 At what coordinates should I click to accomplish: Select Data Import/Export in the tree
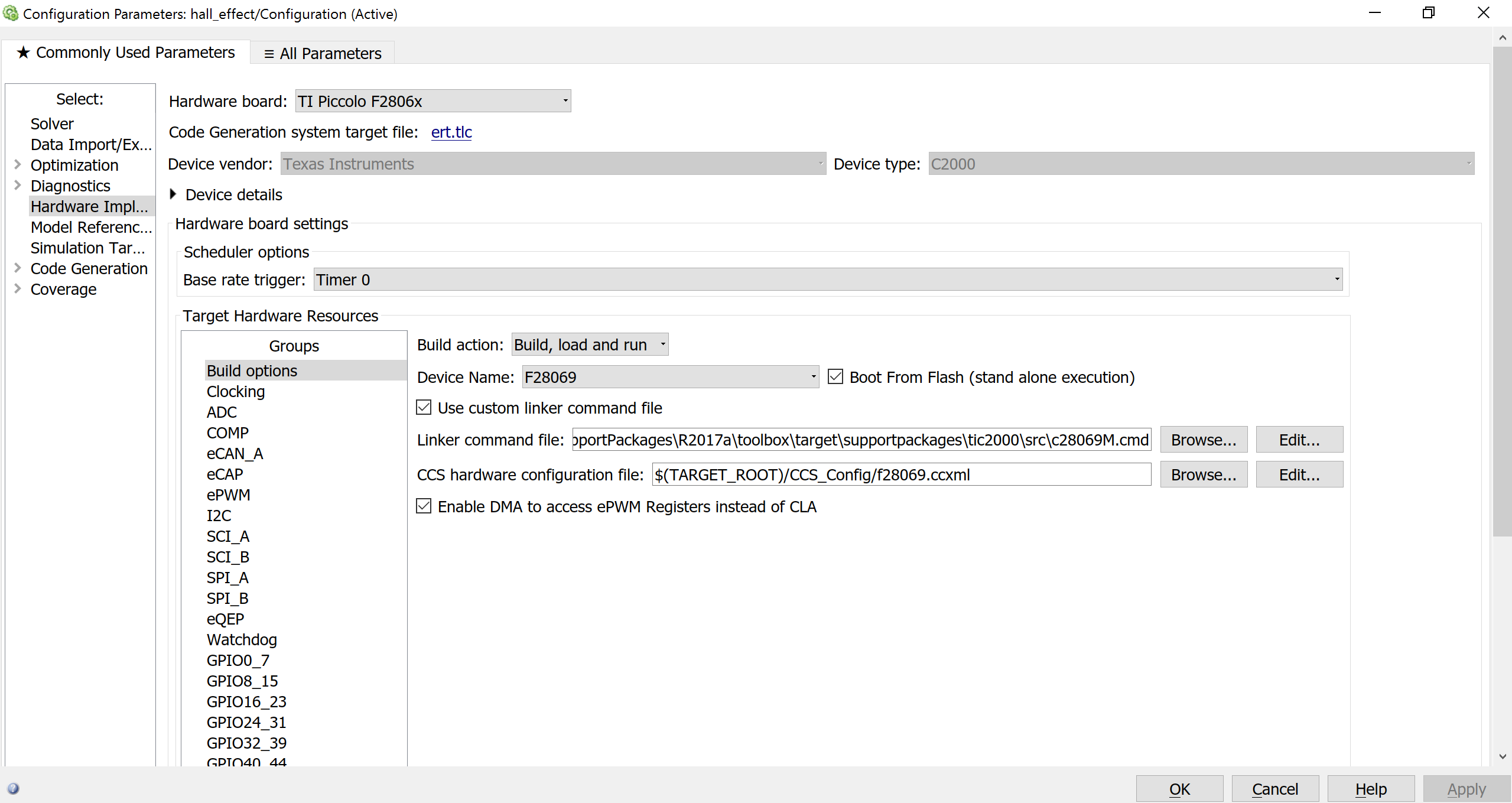pos(91,144)
